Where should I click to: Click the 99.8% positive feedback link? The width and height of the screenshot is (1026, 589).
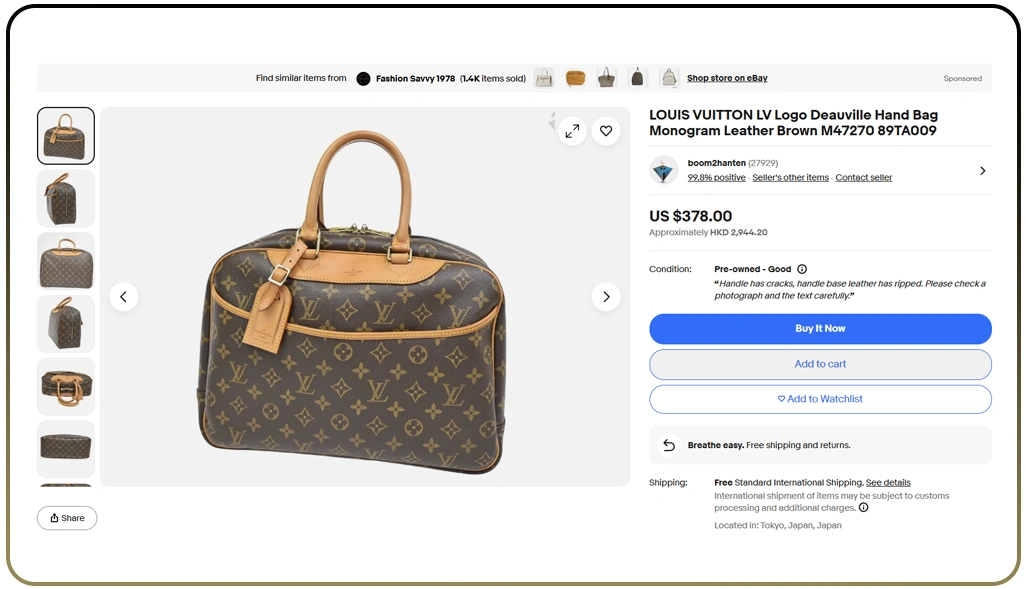tap(716, 177)
